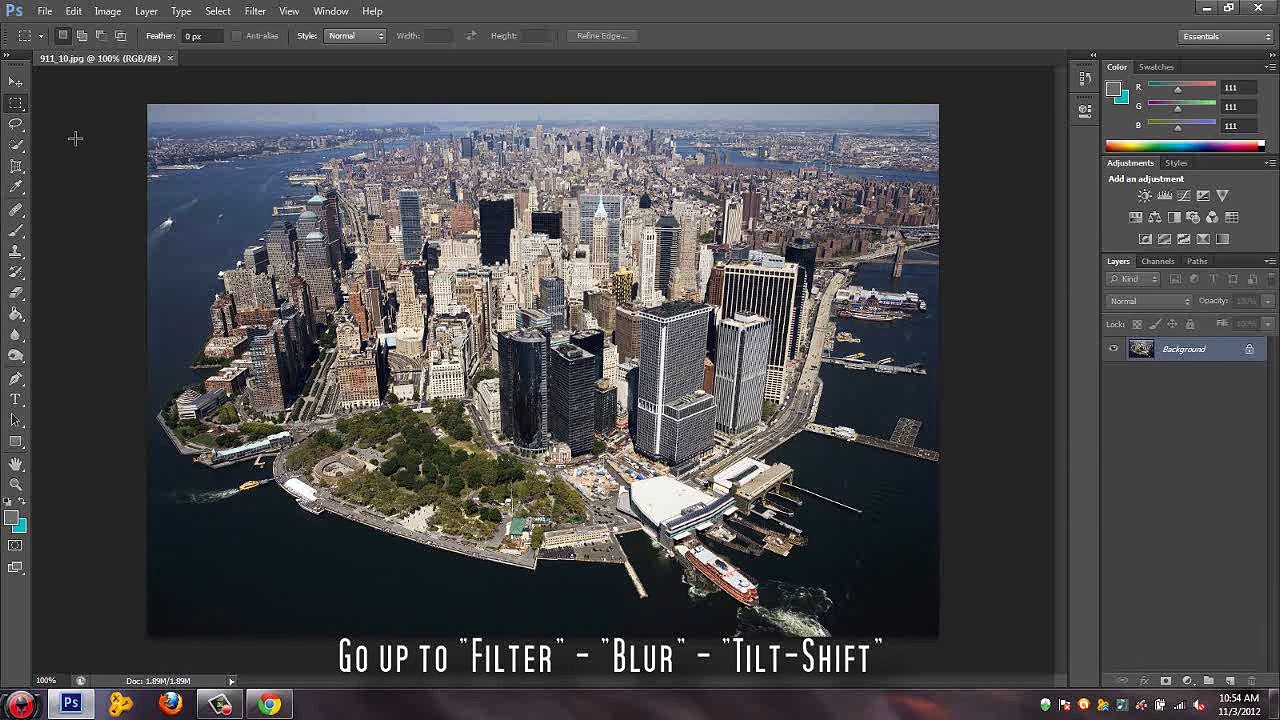The height and width of the screenshot is (720, 1280).
Task: Select the Rectangle shape tool
Action: coord(16,442)
